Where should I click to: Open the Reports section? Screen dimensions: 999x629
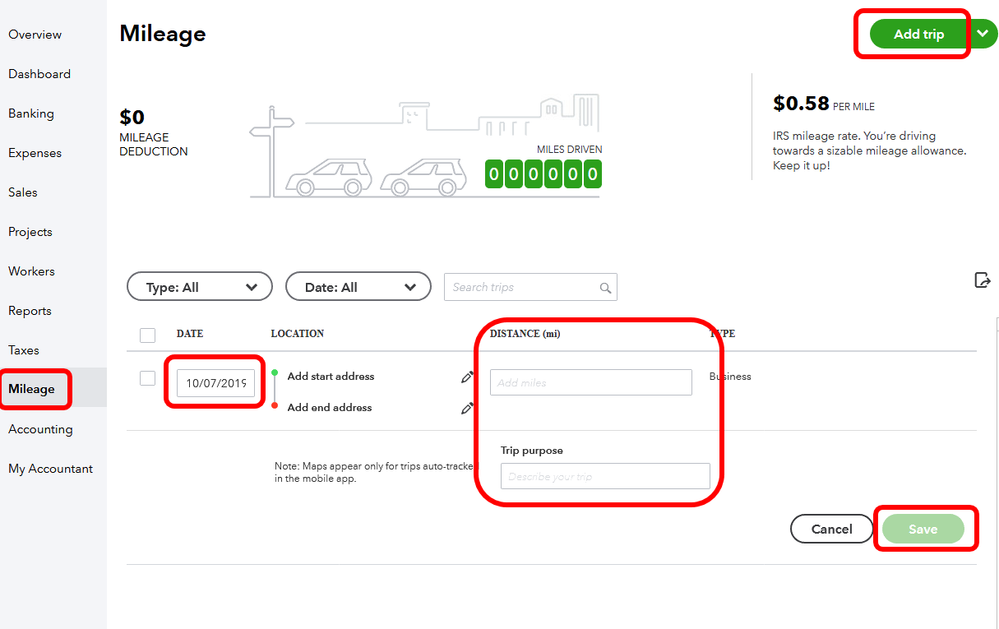click(30, 311)
